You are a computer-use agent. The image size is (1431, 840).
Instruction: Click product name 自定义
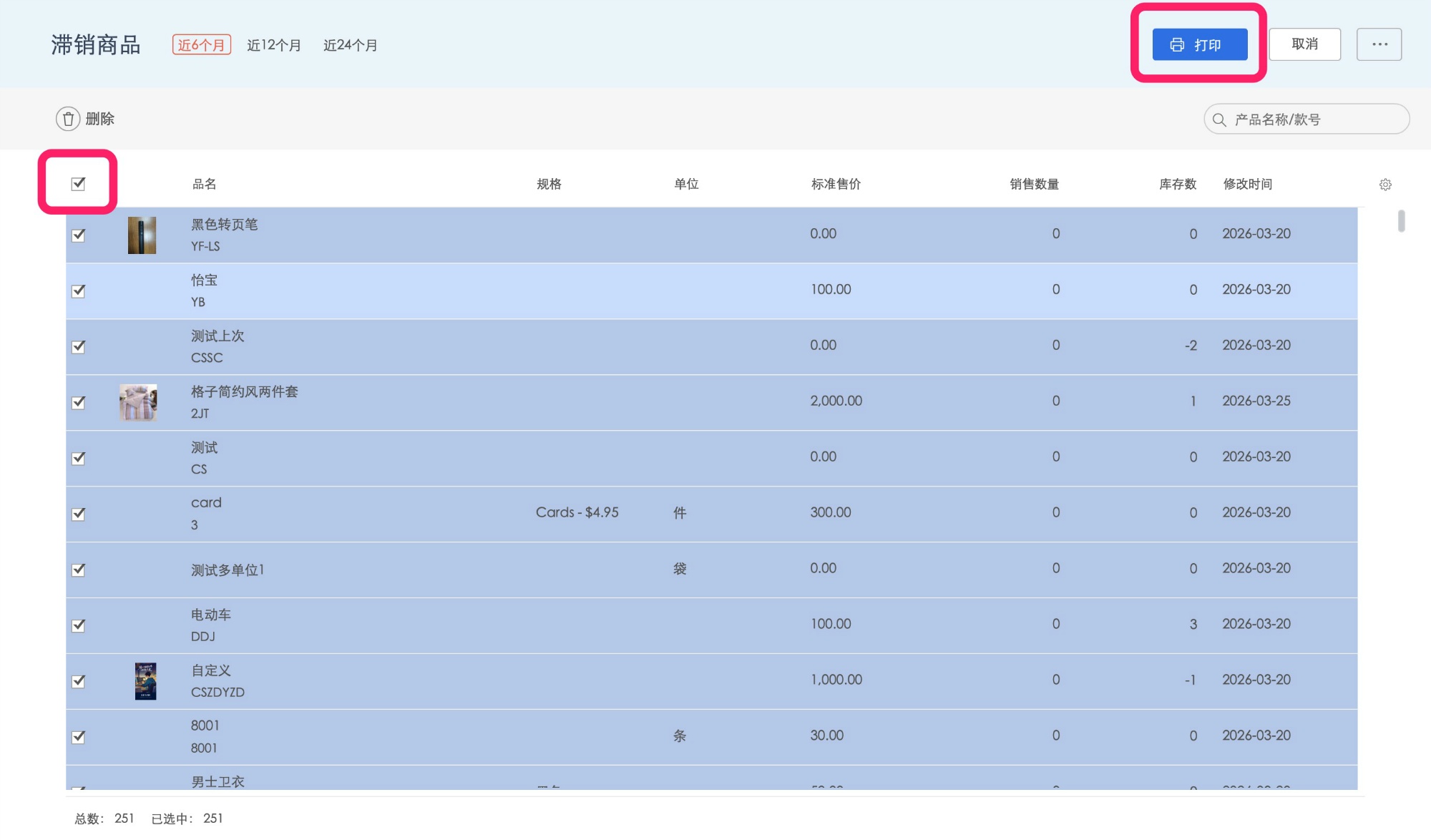tap(211, 671)
